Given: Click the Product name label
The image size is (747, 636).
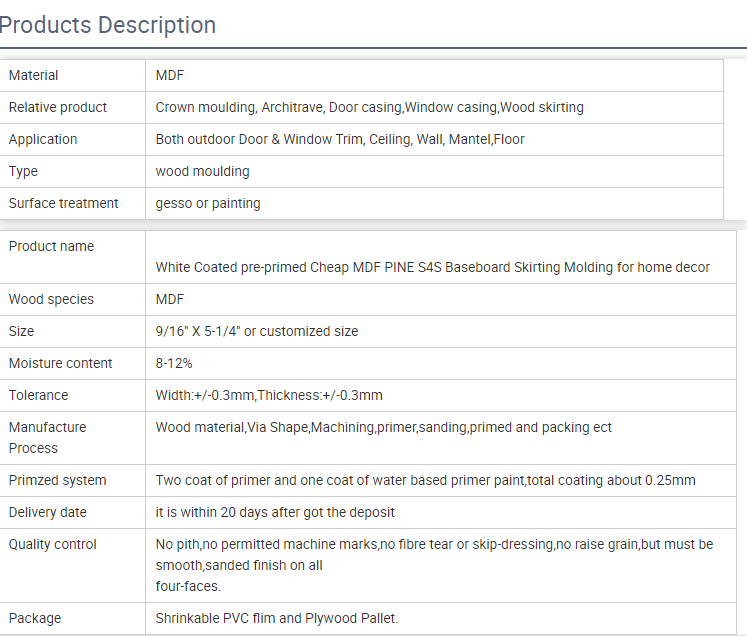Looking at the screenshot, I should pos(51,246).
